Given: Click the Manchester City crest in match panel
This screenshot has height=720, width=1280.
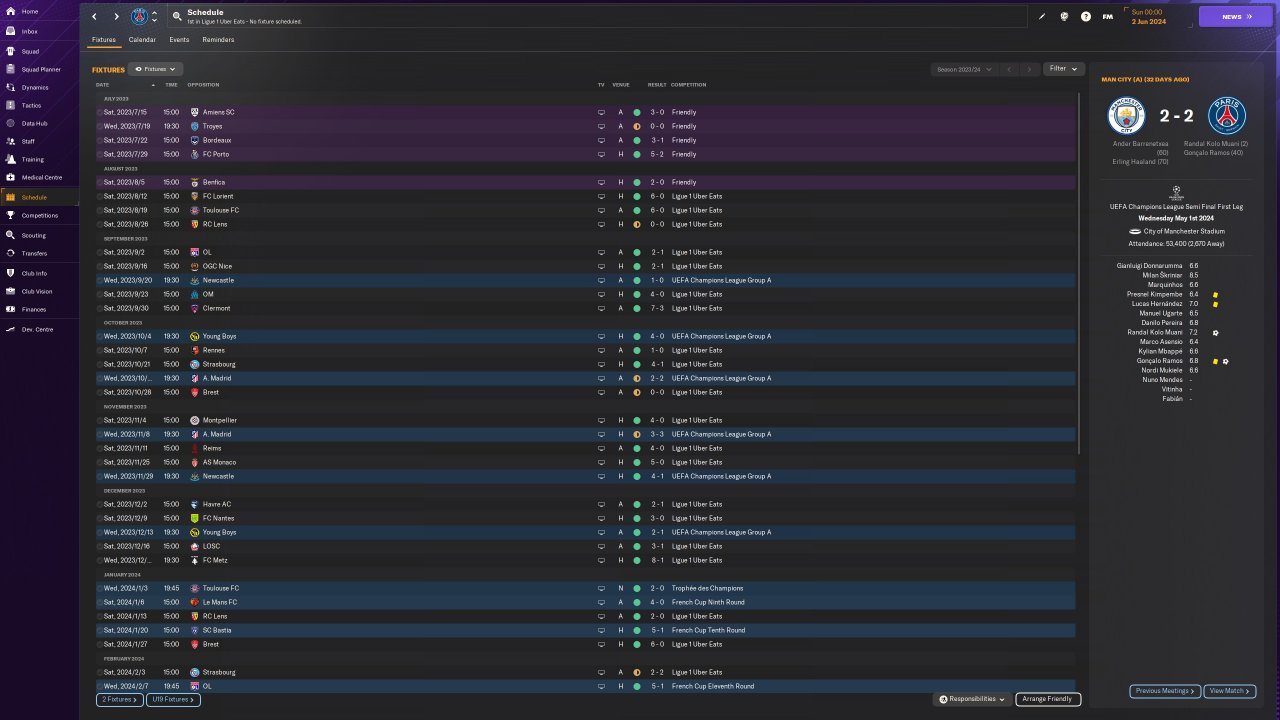Looking at the screenshot, I should point(1127,116).
